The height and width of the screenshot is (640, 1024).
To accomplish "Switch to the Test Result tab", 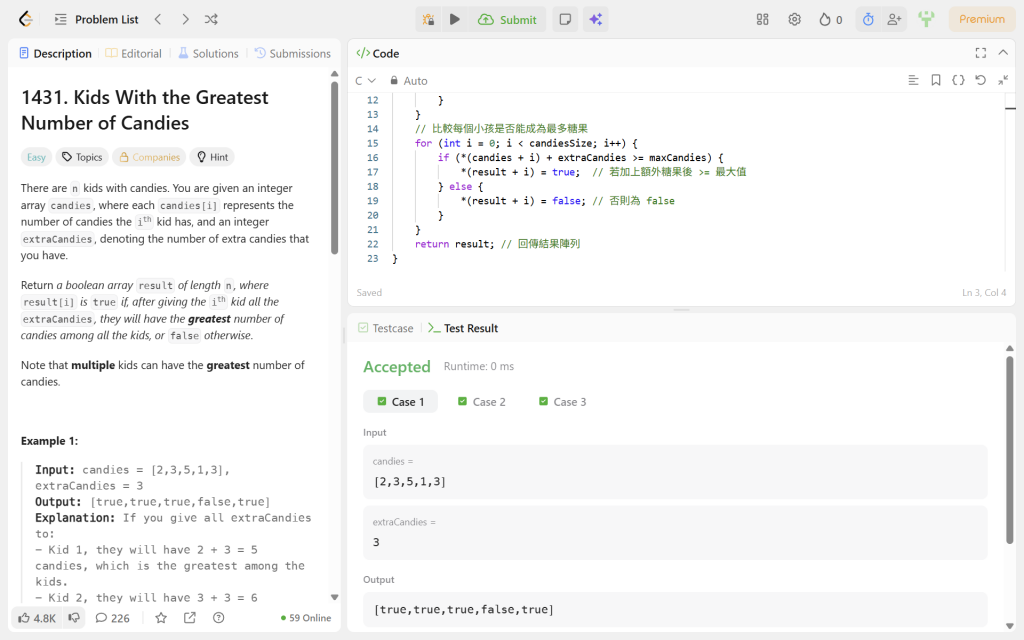I will click(463, 328).
